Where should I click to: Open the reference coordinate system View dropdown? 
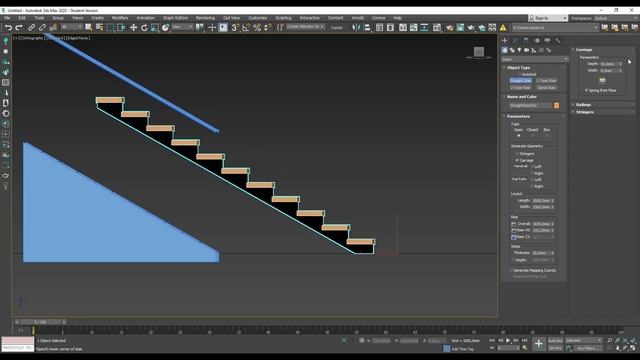[x=182, y=27]
